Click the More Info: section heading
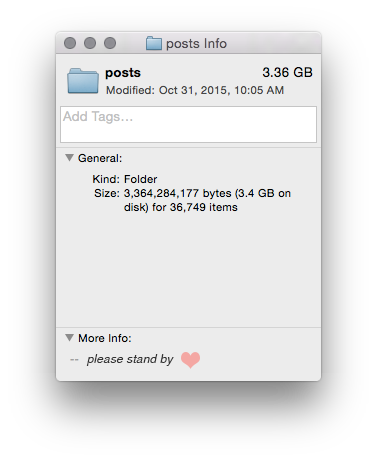The width and height of the screenshot is (377, 455). click(x=105, y=338)
